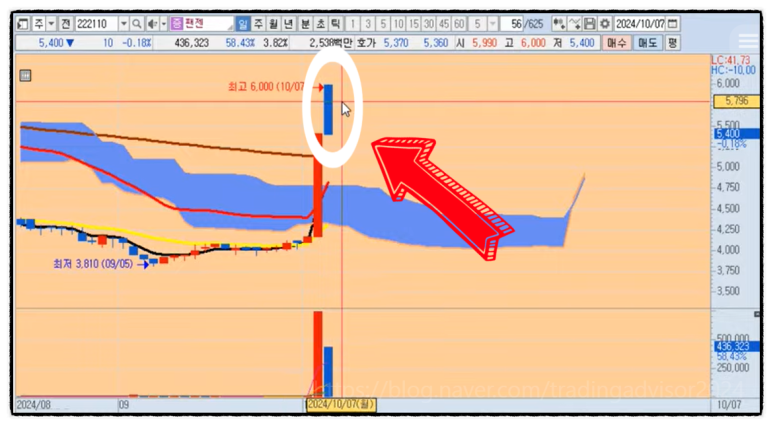Click the 2024/10/07(월) date marker on axis
This screenshot has width=773, height=426.
pyautogui.click(x=341, y=405)
